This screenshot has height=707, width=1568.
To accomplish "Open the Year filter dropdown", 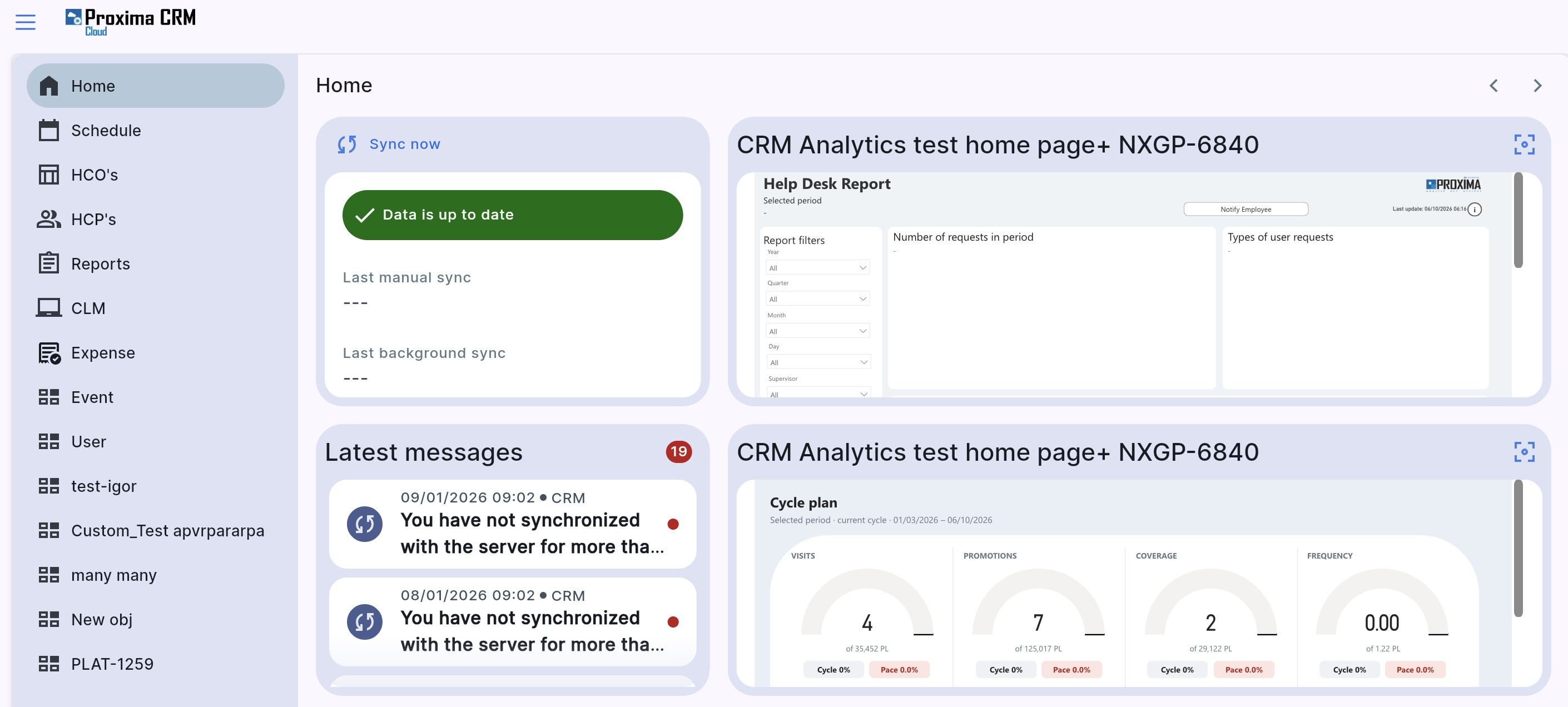I will 817,268.
